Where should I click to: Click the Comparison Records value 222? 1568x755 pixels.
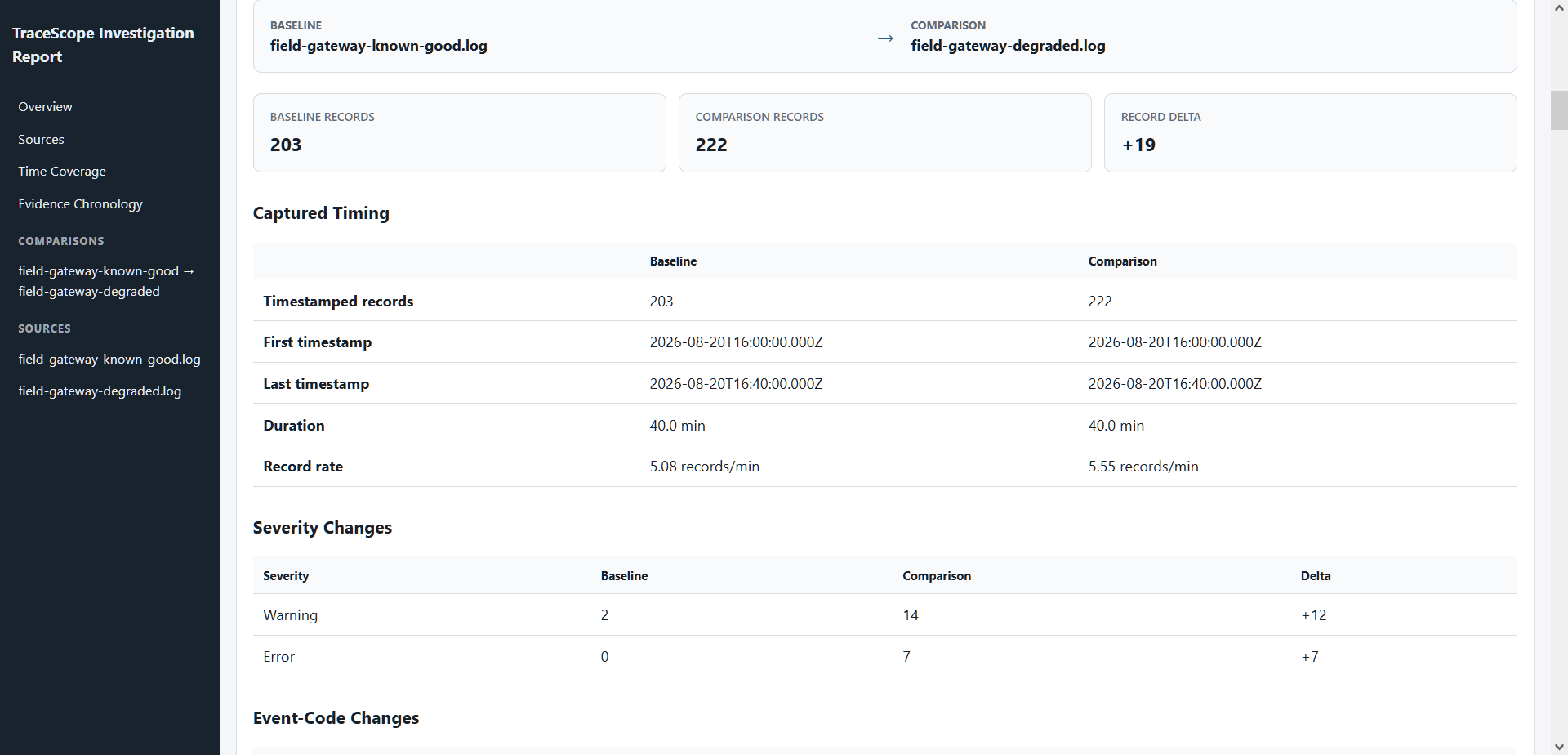tap(711, 145)
